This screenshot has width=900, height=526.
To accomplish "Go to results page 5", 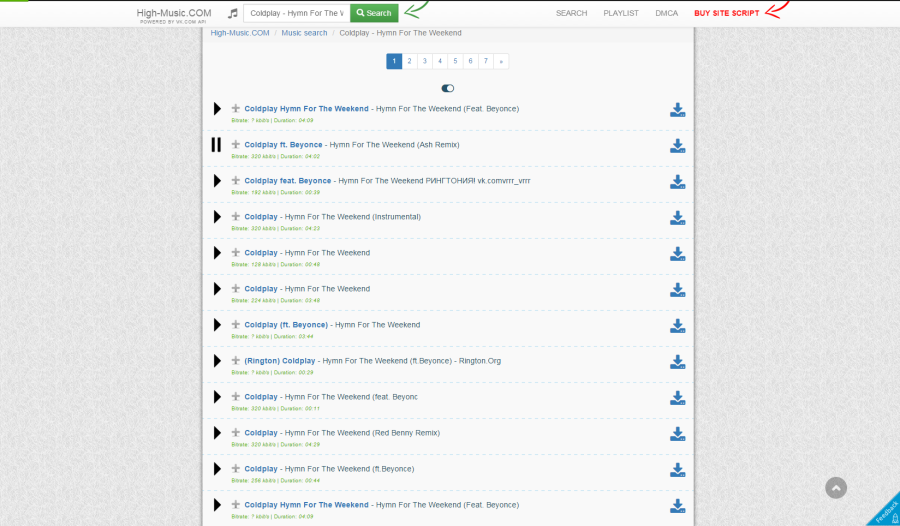I will [455, 61].
